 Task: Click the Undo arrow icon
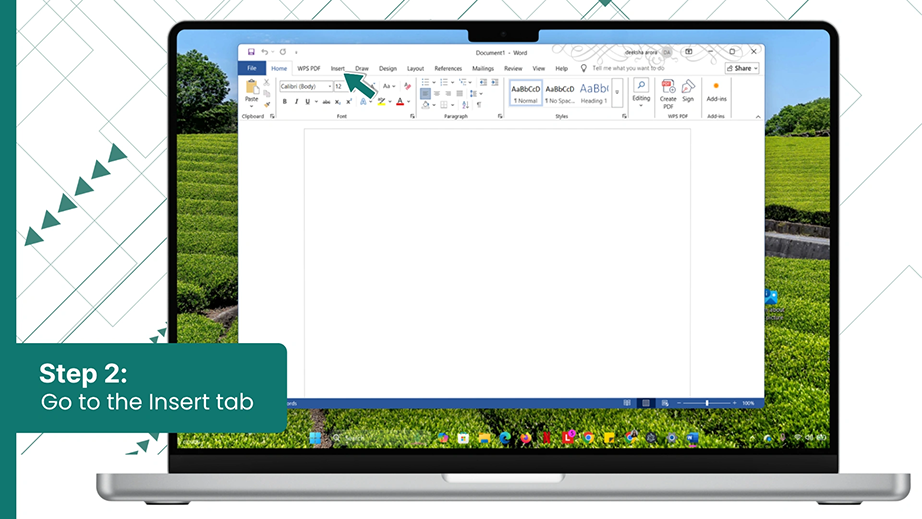pos(265,52)
